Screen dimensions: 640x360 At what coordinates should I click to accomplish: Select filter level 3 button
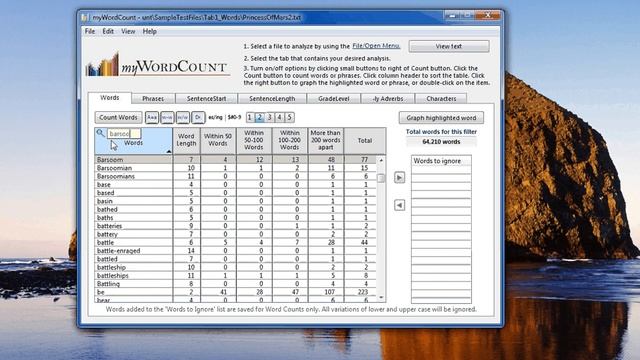(x=269, y=118)
